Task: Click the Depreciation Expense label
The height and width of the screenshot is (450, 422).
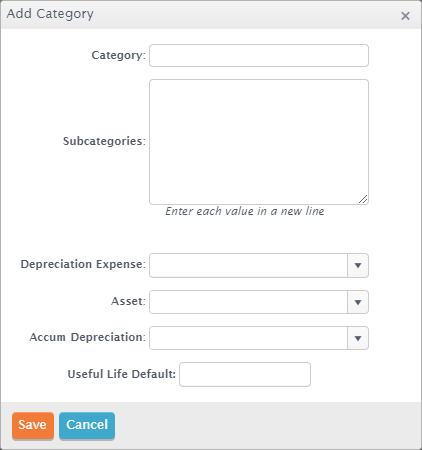Action: [x=83, y=264]
